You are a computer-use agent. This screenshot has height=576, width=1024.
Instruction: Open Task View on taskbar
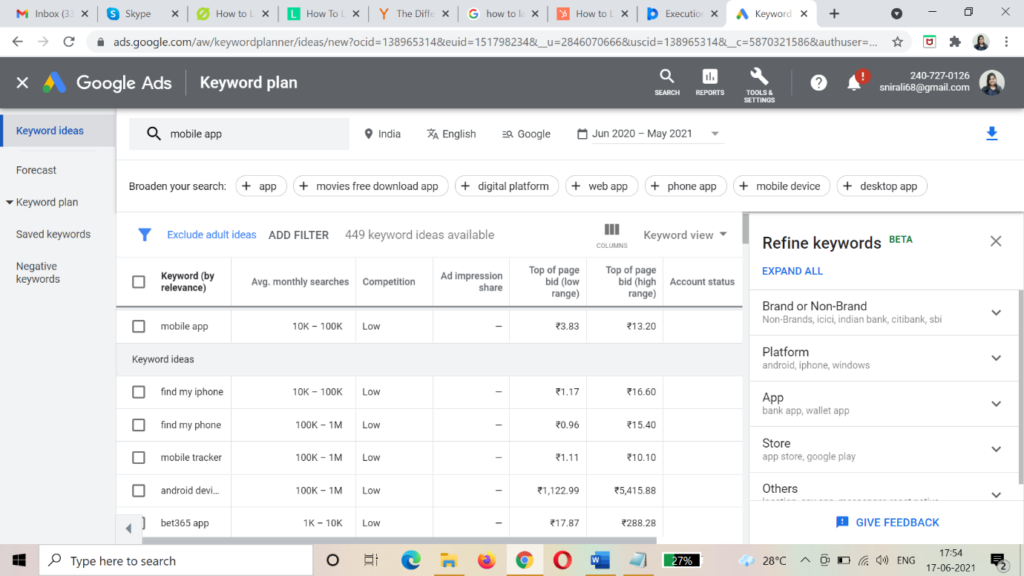(x=371, y=560)
